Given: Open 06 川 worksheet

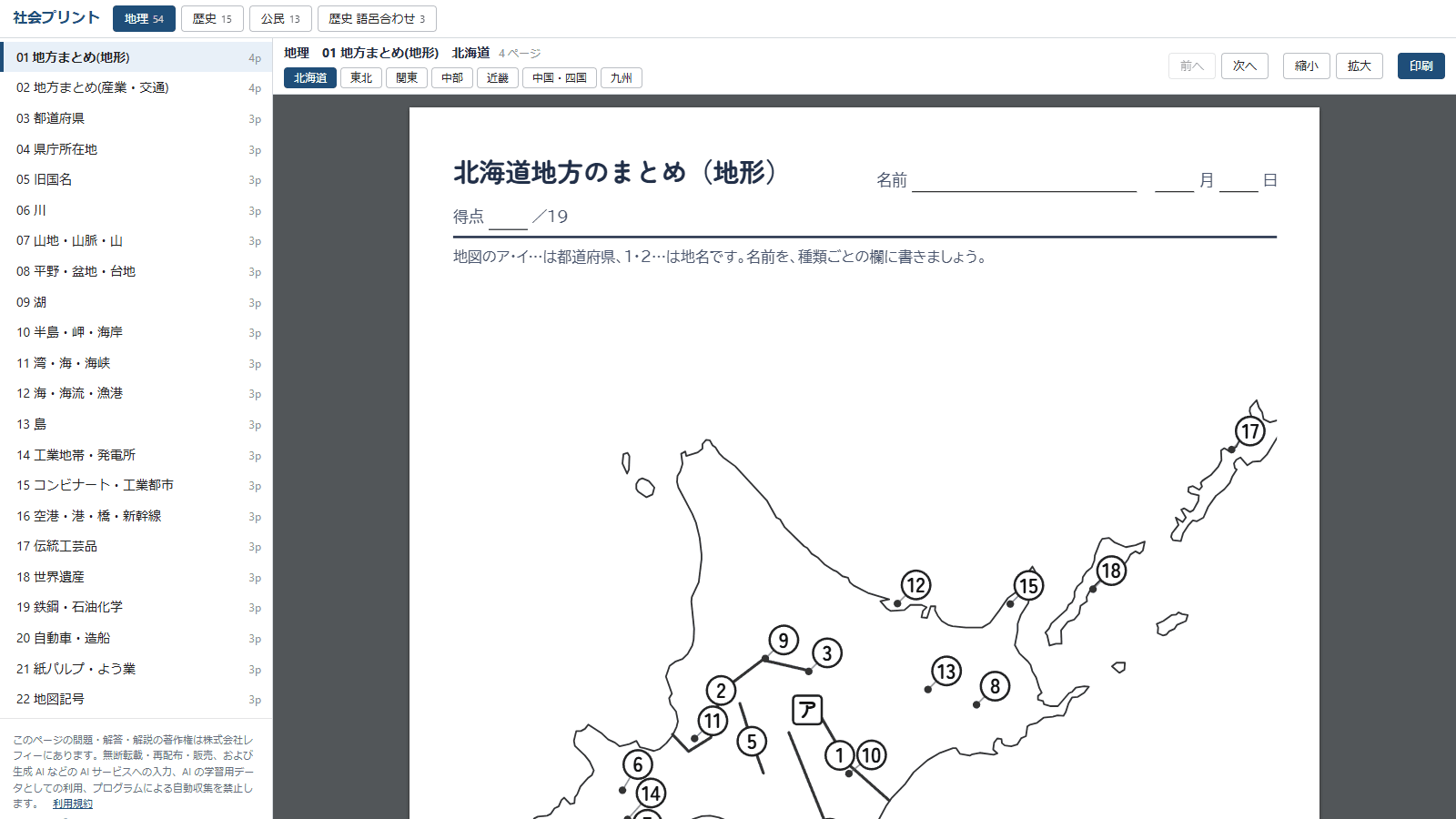Looking at the screenshot, I should pyautogui.click(x=136, y=210).
